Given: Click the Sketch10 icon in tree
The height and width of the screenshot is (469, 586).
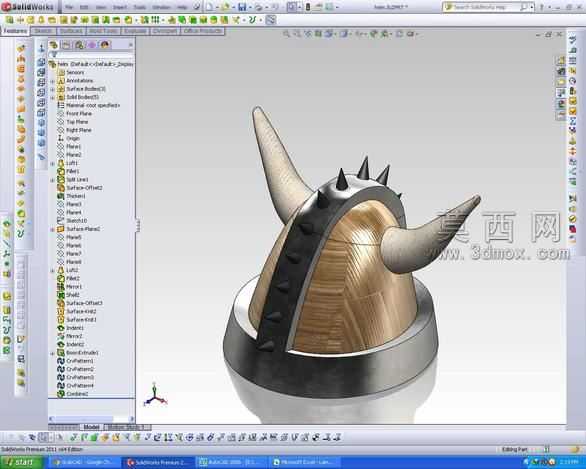Looking at the screenshot, I should pos(61,220).
